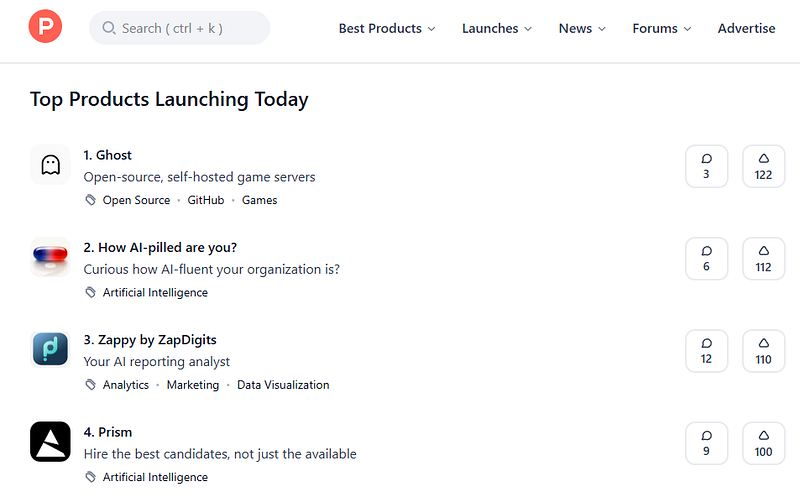The width and height of the screenshot is (800, 498).
Task: Open 'How AI-pilled are you?' title
Action: pyautogui.click(x=160, y=247)
